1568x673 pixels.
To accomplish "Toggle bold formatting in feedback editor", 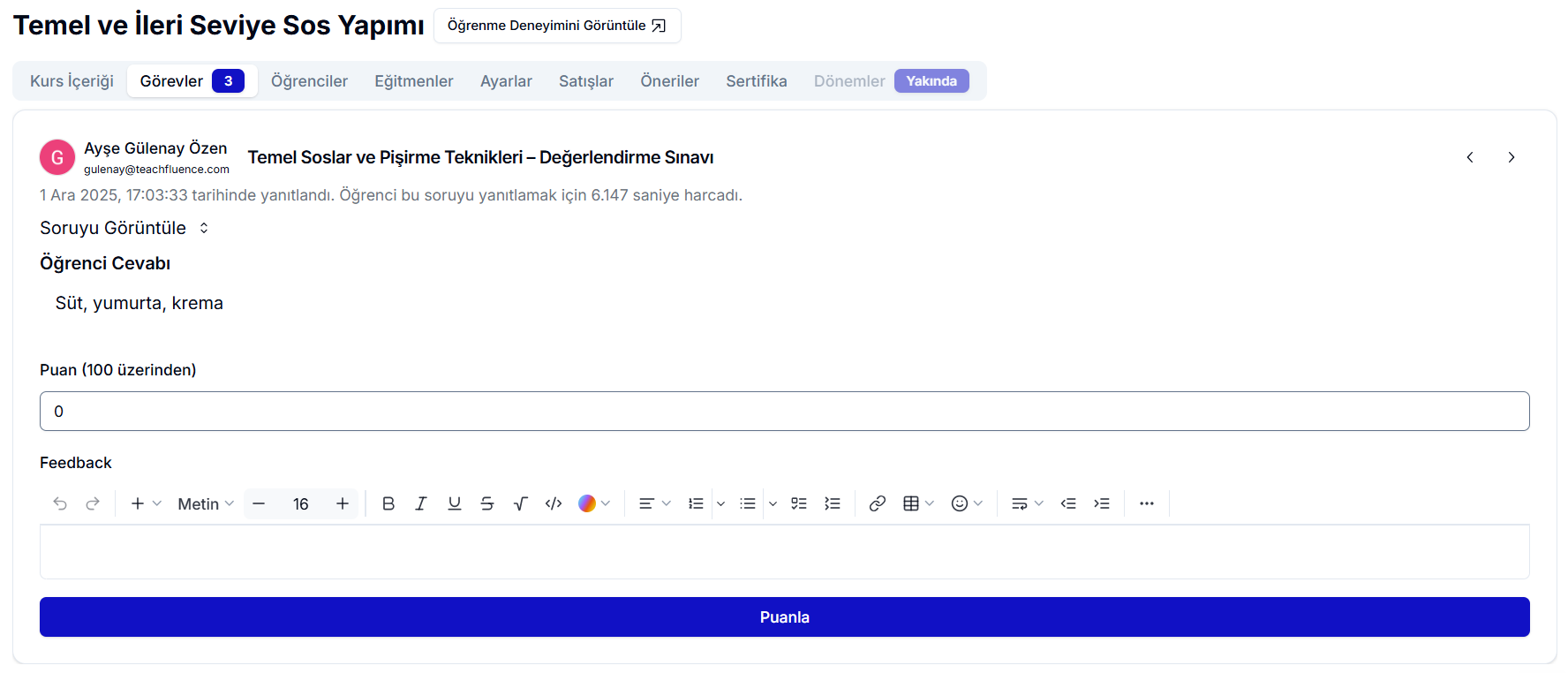I will tap(388, 503).
